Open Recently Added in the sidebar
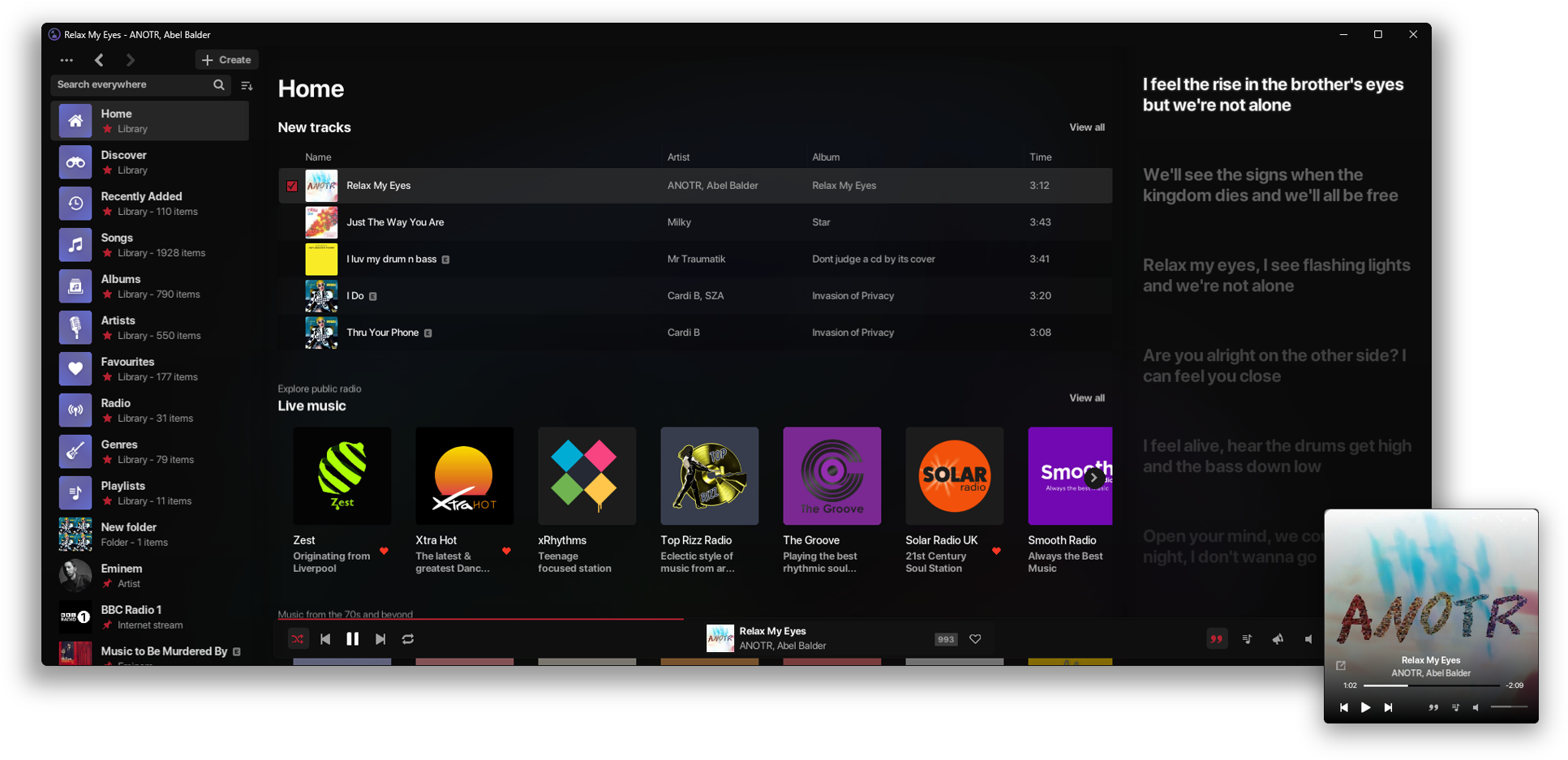 [150, 204]
